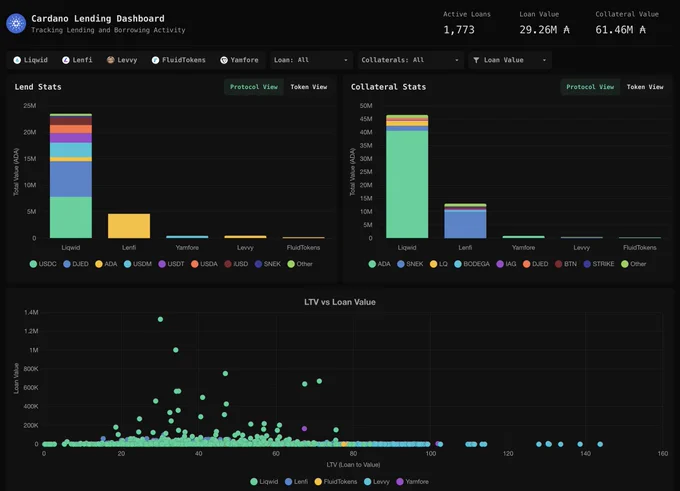Switch Lend Stats to Protocol View
The image size is (680, 491).
tap(254, 87)
